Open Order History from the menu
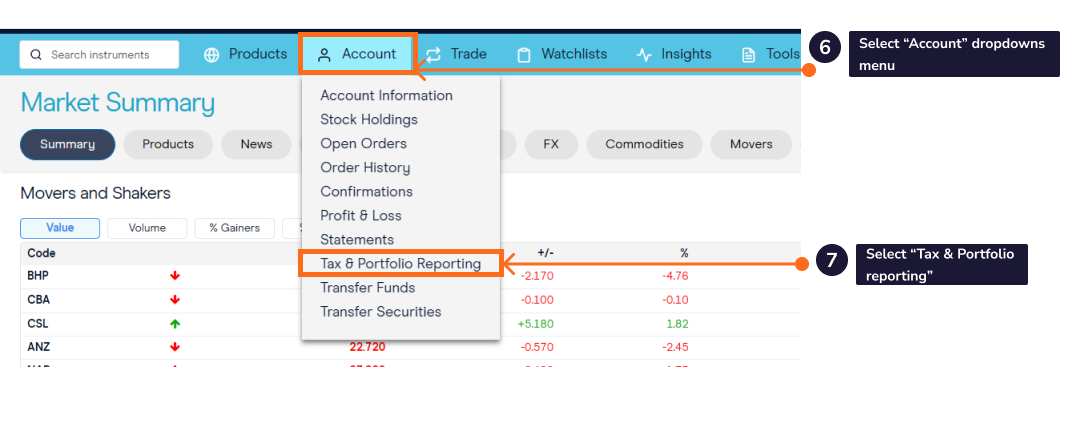The width and height of the screenshot is (1077, 447). (x=365, y=168)
